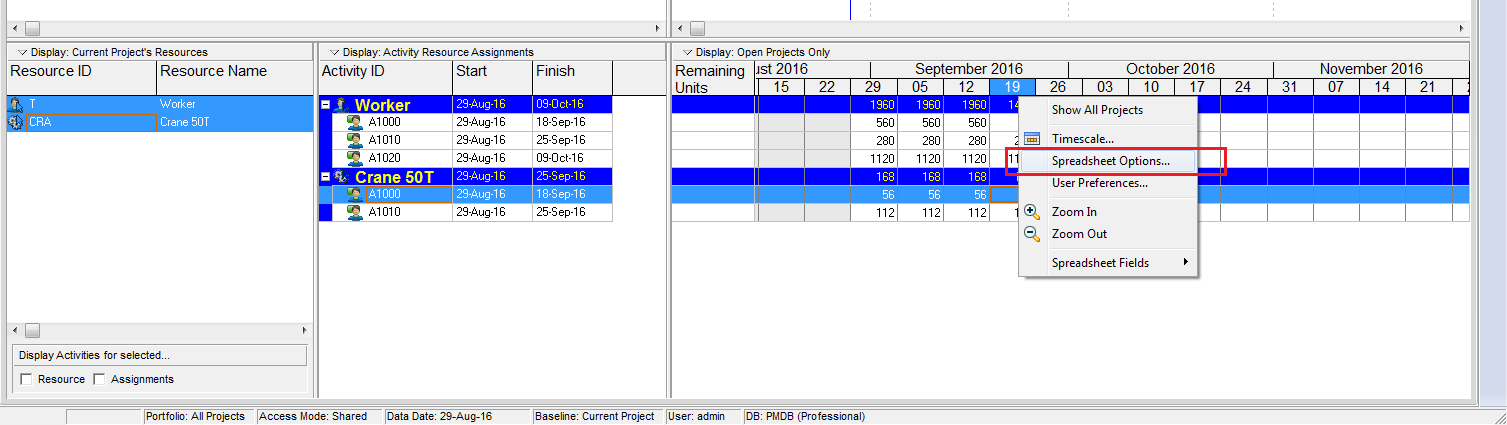This screenshot has height=425, width=1507.
Task: Open Display: Open Projects Only dropdown
Action: pos(687,52)
